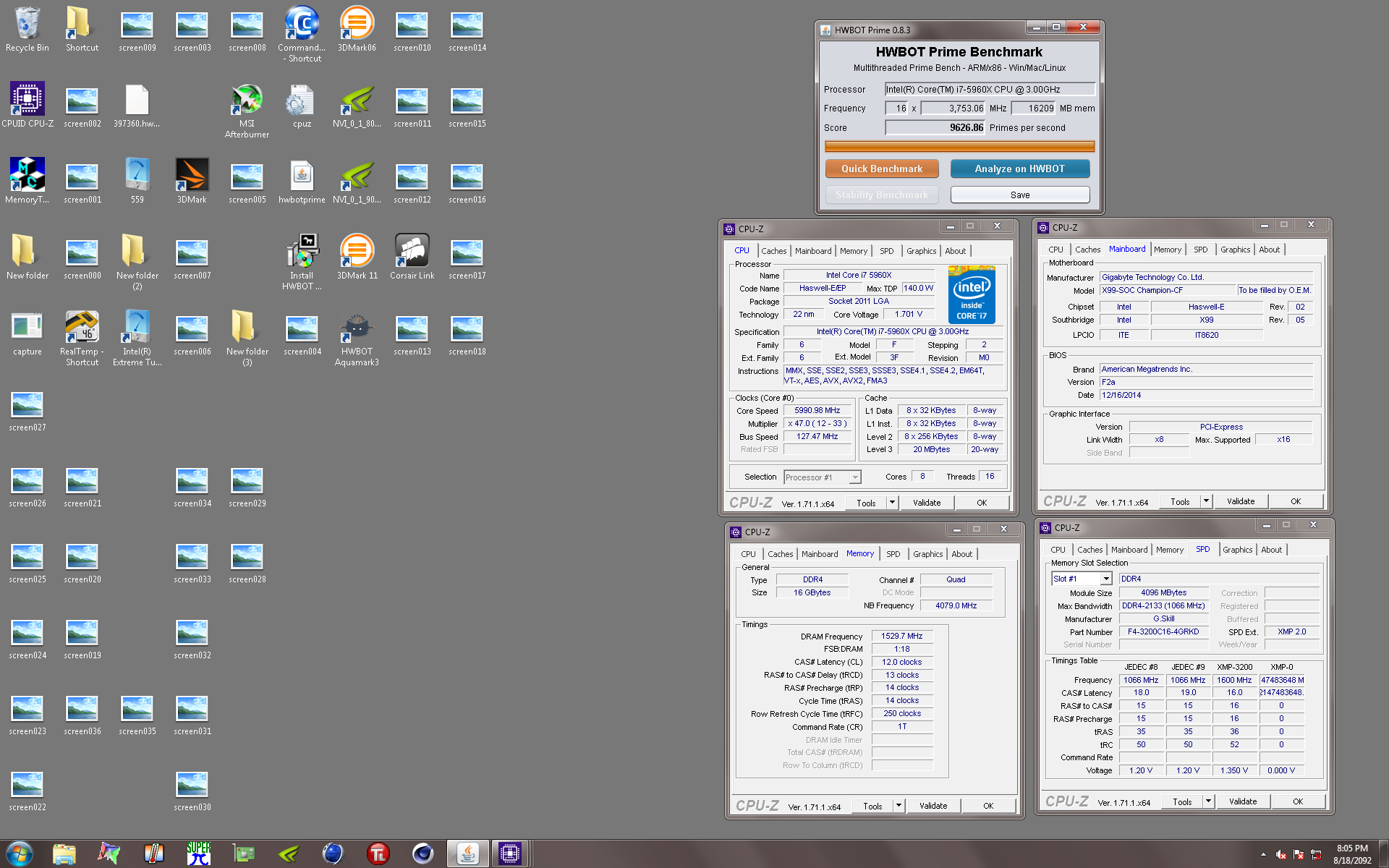Open Tools dropdown arrow in Mainboard window
Image resolution: width=1389 pixels, height=868 pixels.
tap(1206, 501)
